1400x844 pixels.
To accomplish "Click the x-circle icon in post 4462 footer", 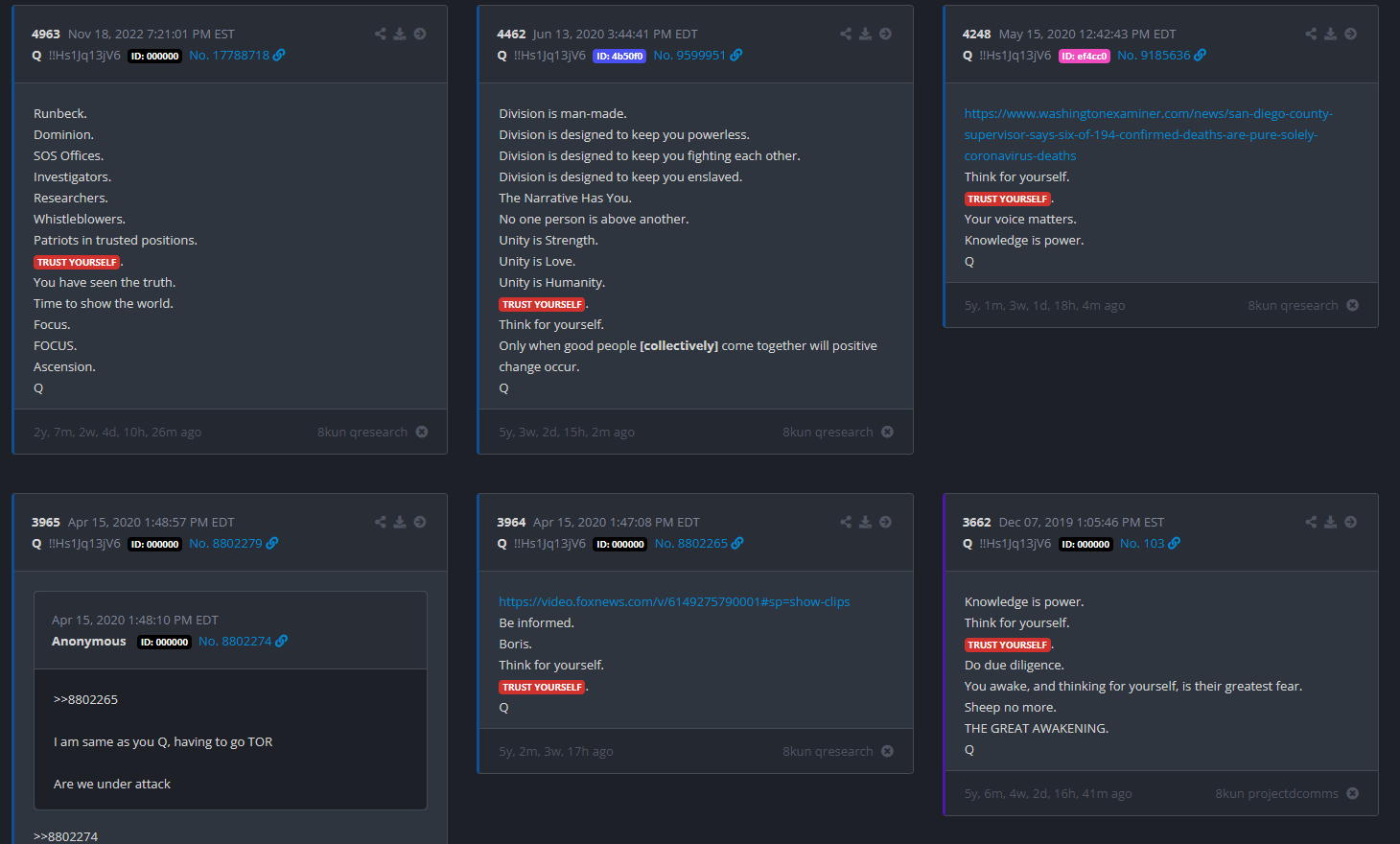I will [x=887, y=432].
